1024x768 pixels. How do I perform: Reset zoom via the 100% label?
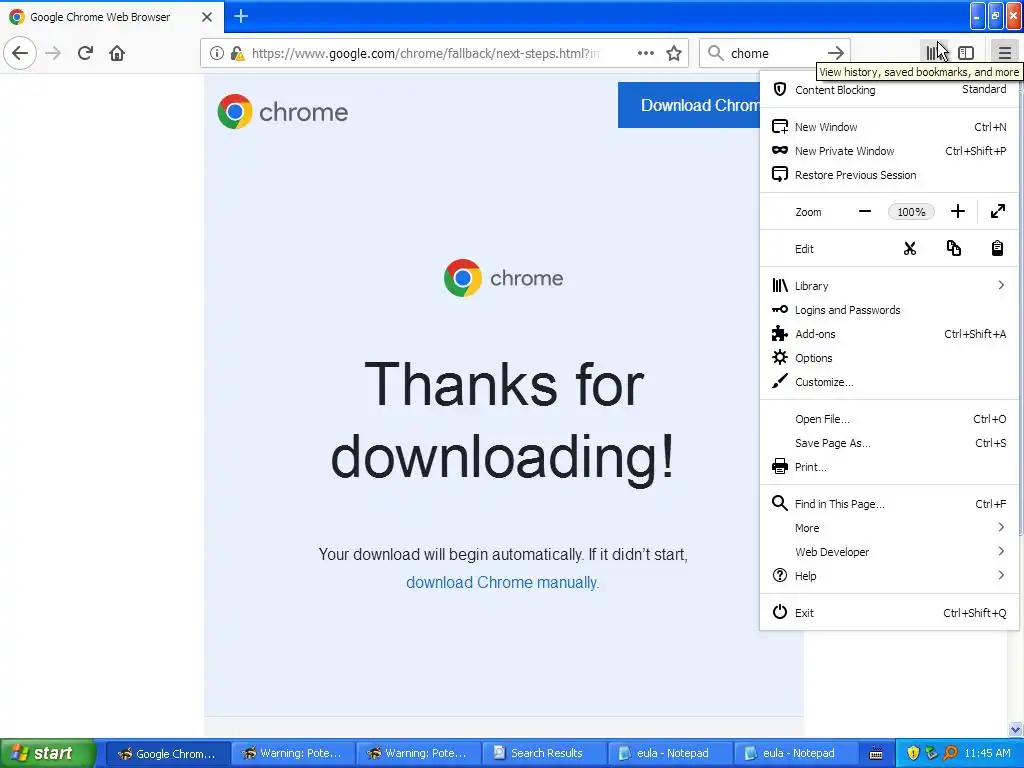tap(911, 212)
